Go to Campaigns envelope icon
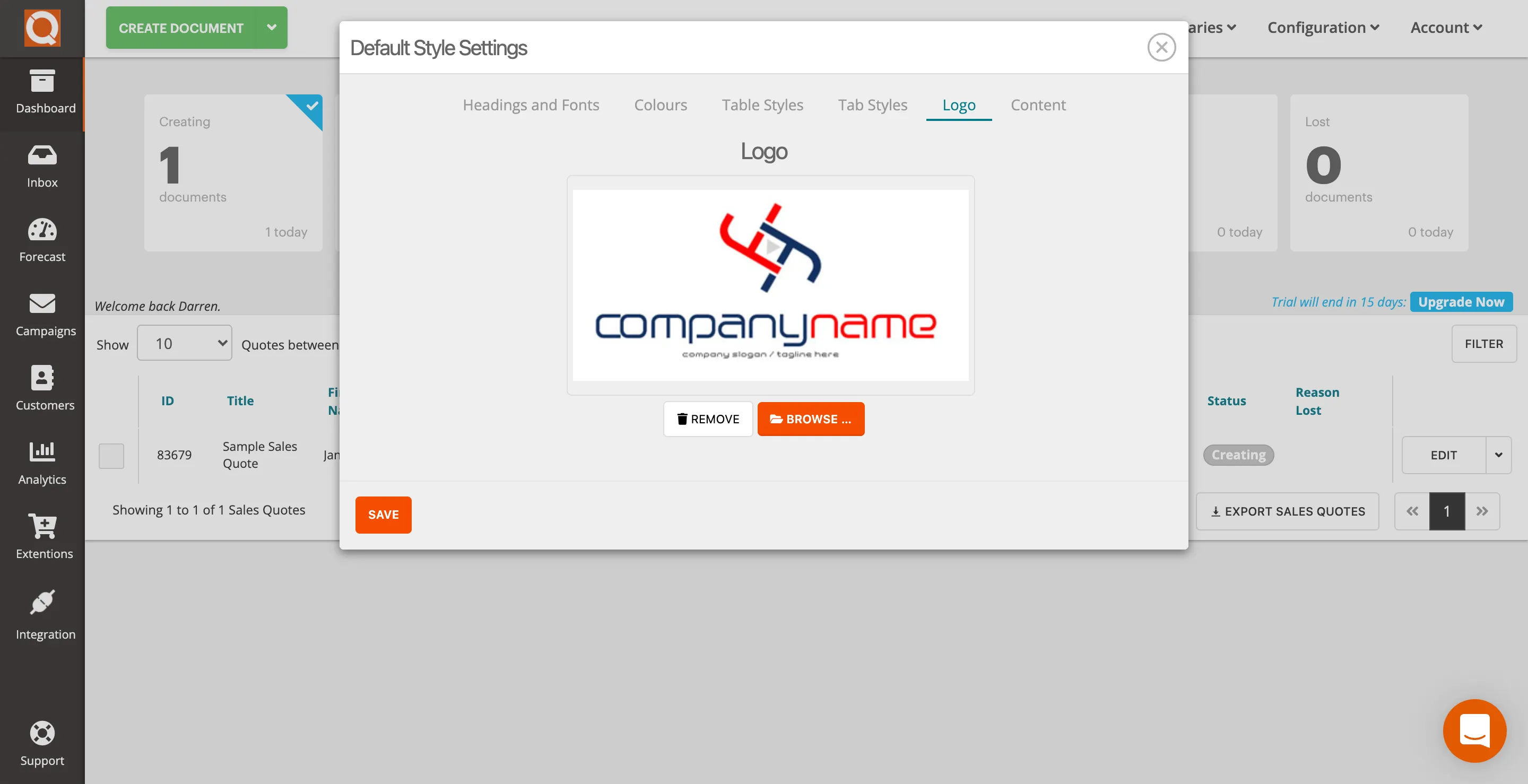The width and height of the screenshot is (1528, 784). 42,303
